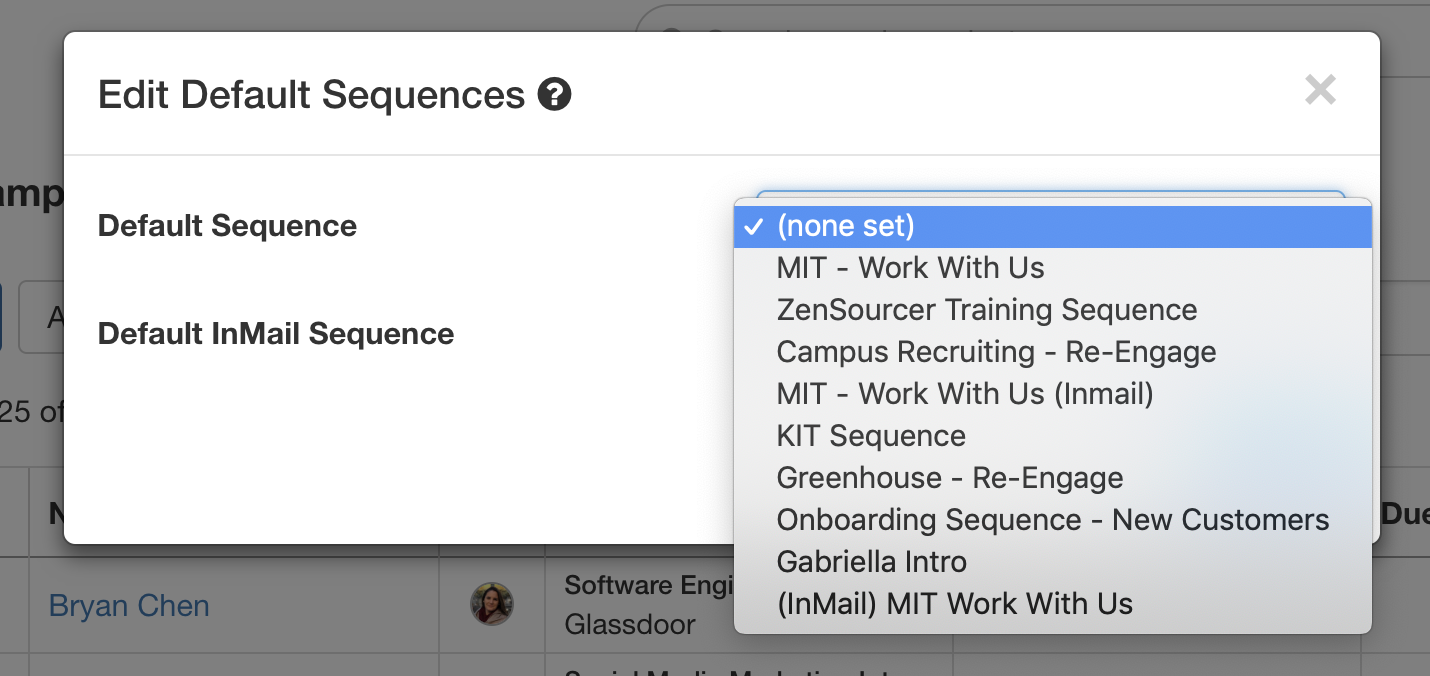Pick Greenhouse - Re-Engage from list
Image resolution: width=1430 pixels, height=676 pixels.
pos(1053,478)
